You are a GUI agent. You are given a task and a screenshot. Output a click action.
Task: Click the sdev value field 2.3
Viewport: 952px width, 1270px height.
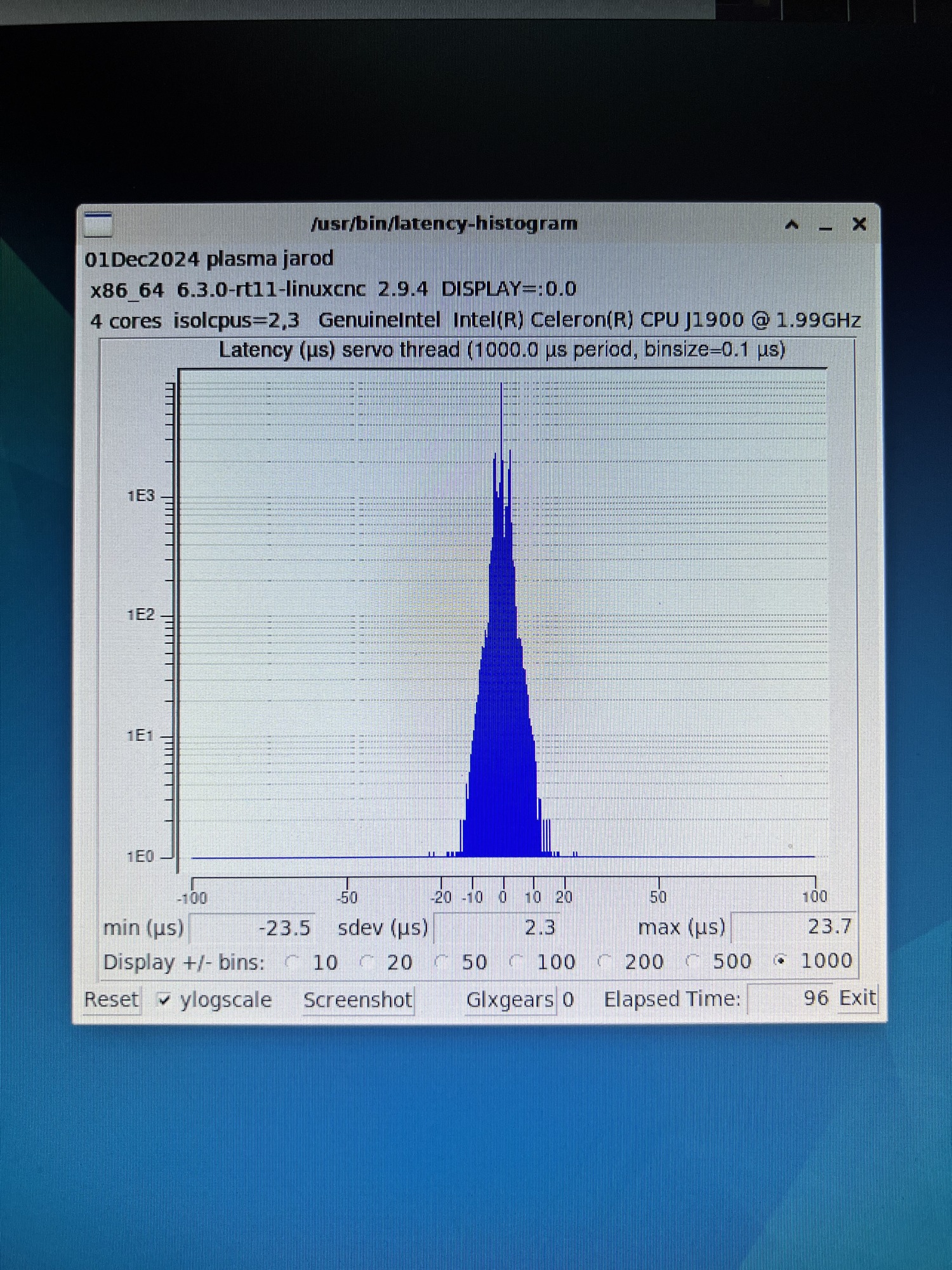[x=497, y=928]
